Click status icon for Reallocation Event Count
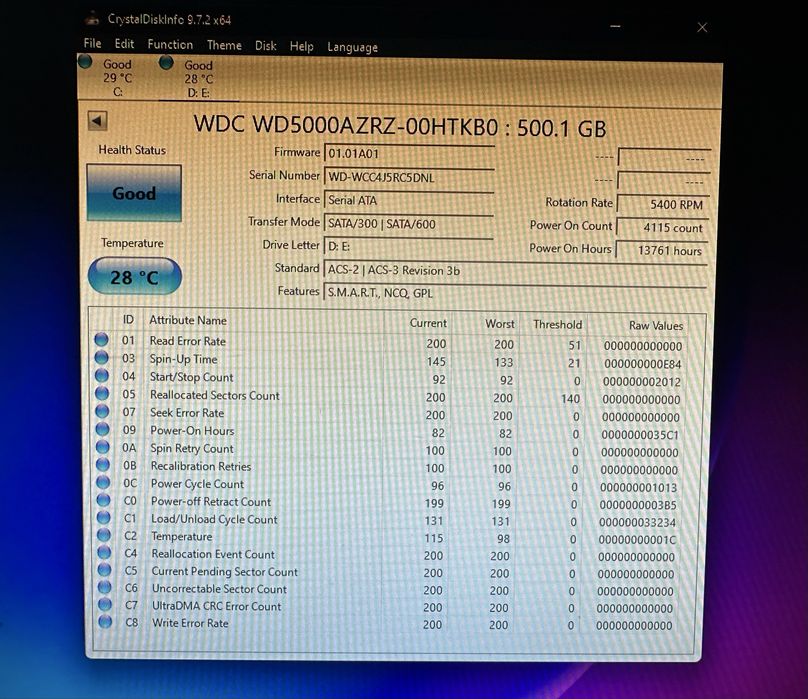Viewport: 808px width, 699px height. tap(105, 553)
